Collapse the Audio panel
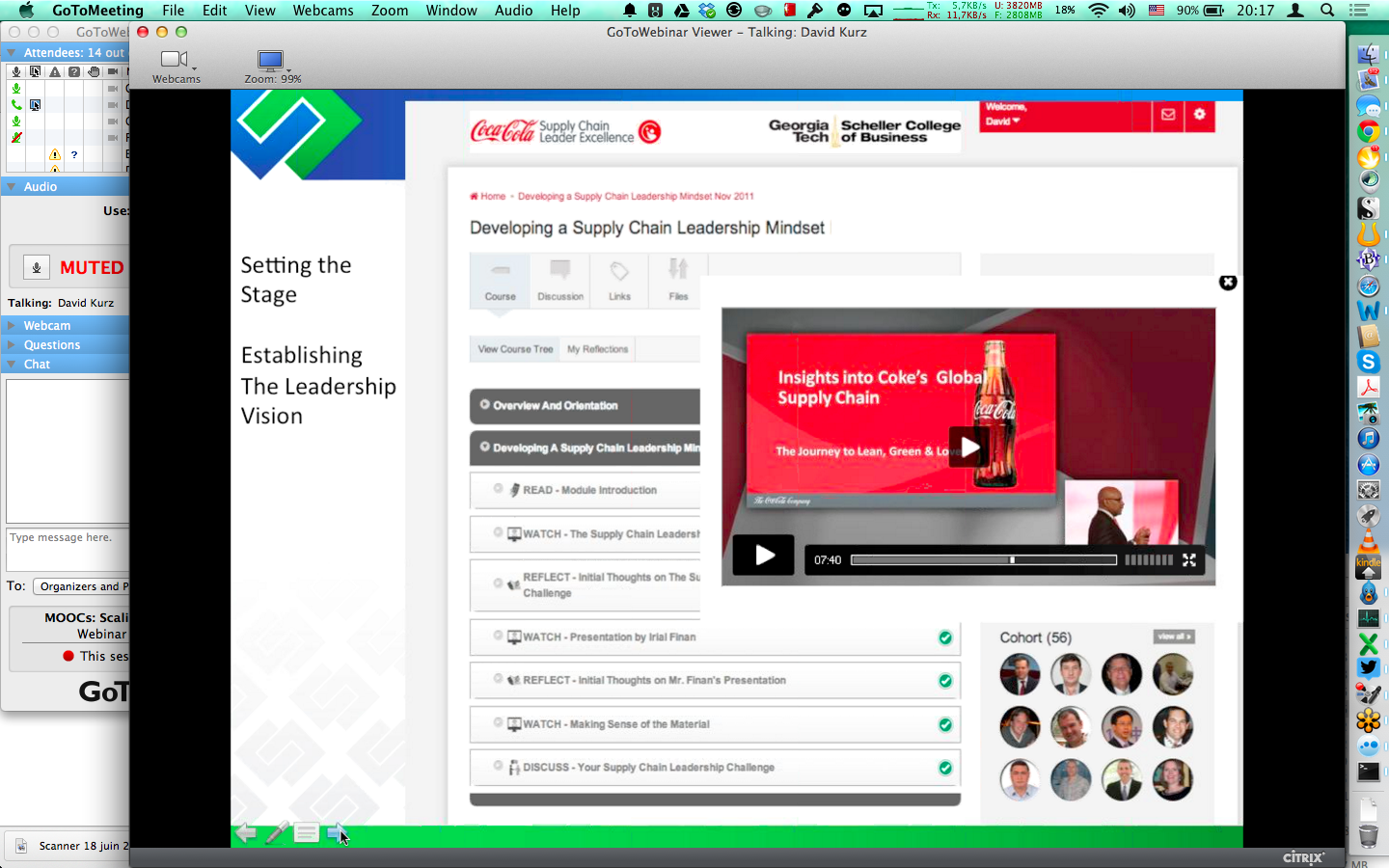Image resolution: width=1389 pixels, height=868 pixels. [12, 186]
